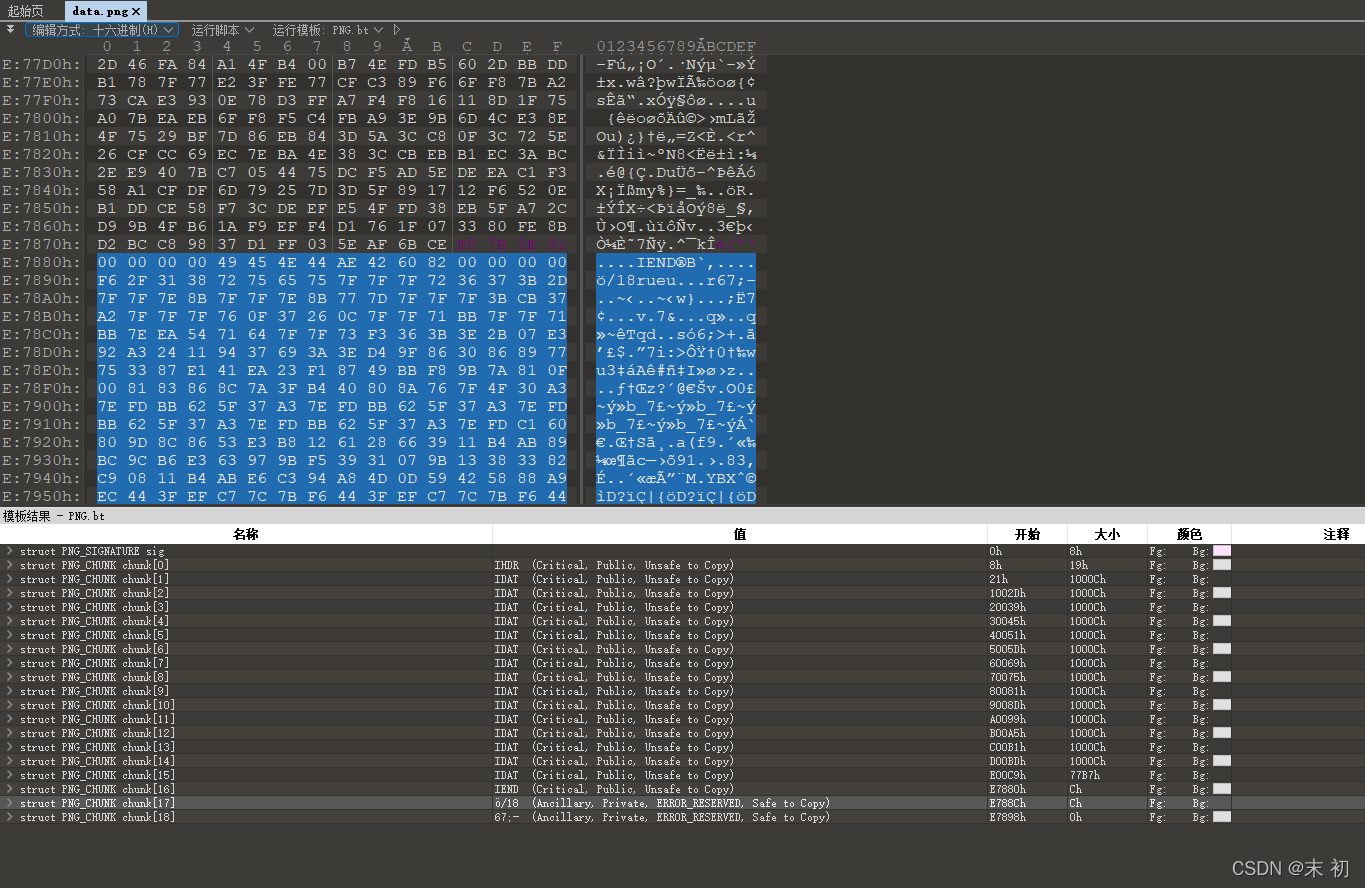
Task: Click the pink Bg swatch for sig
Action: pyautogui.click(x=1221, y=551)
